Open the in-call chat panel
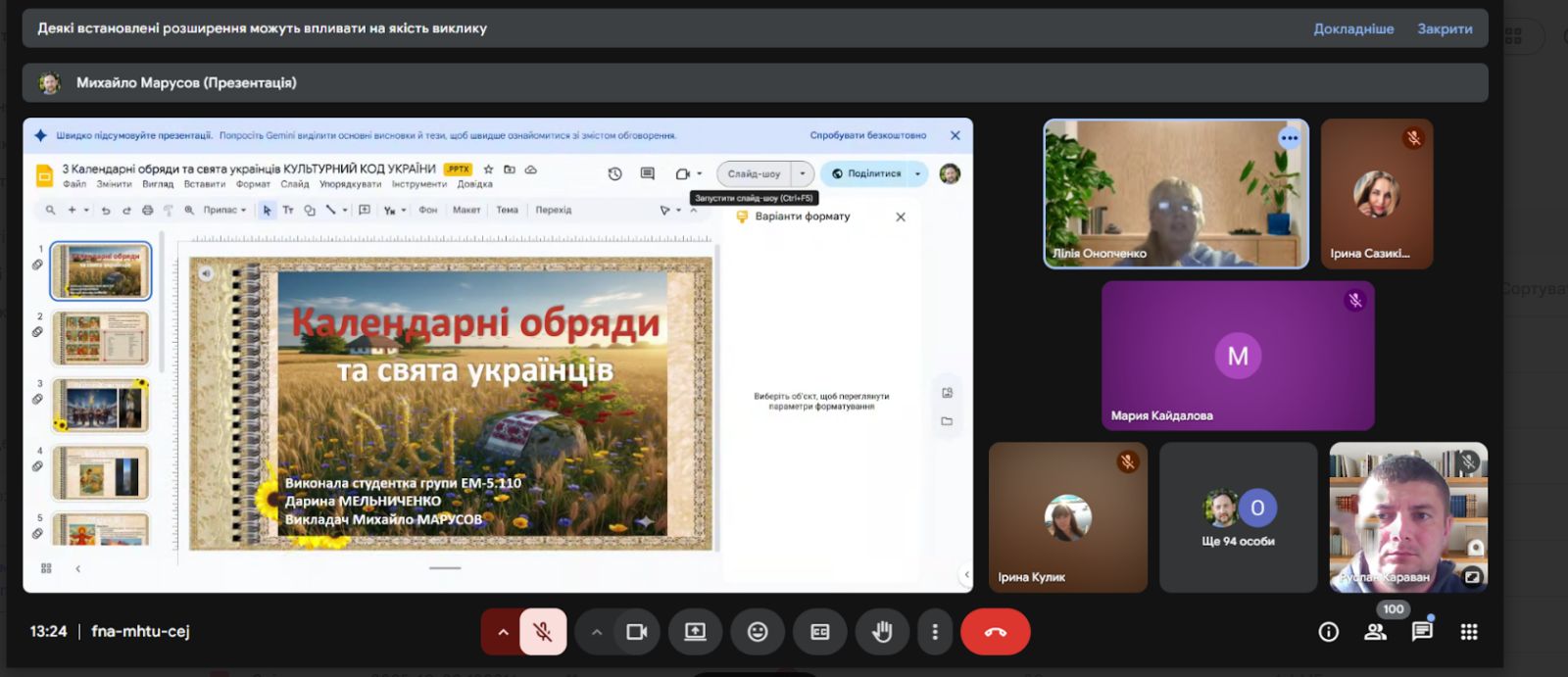This screenshot has height=677, width=1568. point(1422,632)
